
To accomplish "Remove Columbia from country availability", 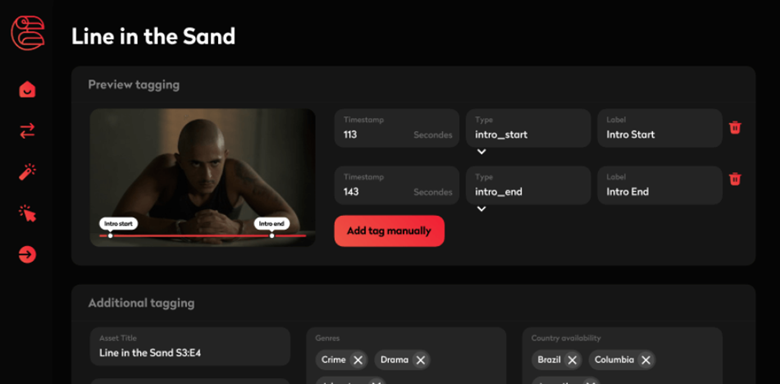I will [x=646, y=360].
